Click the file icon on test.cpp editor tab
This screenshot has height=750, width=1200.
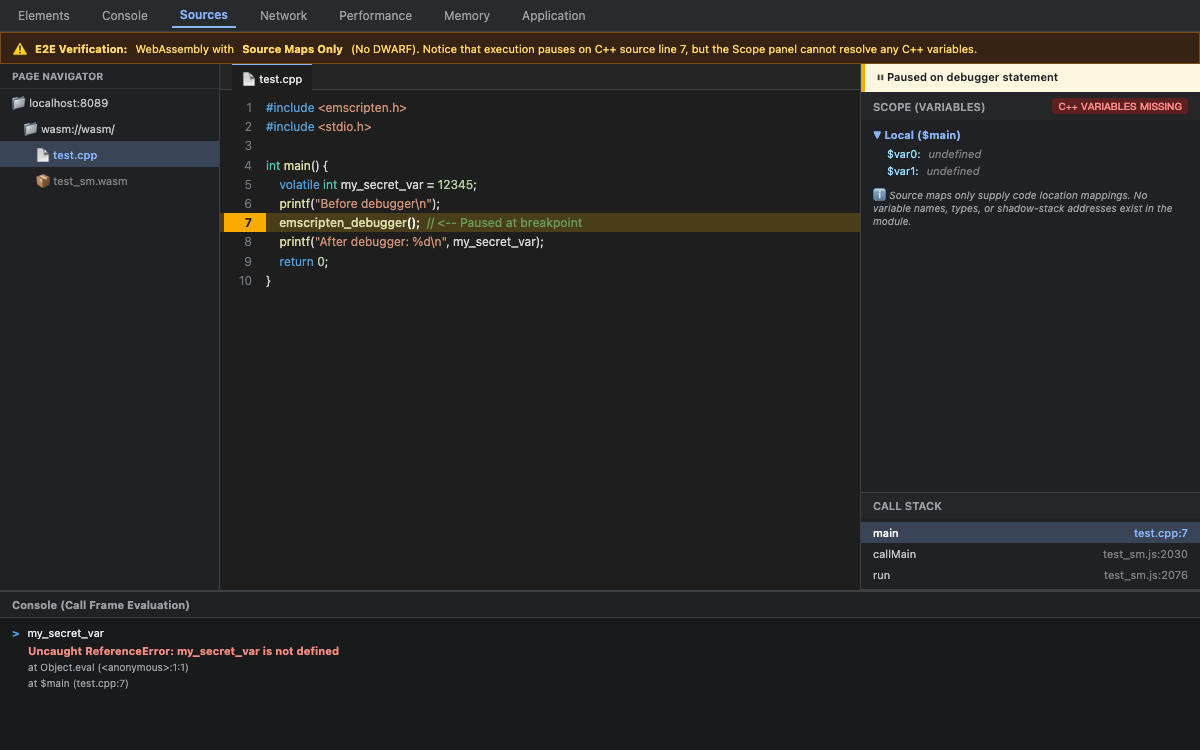(x=249, y=79)
